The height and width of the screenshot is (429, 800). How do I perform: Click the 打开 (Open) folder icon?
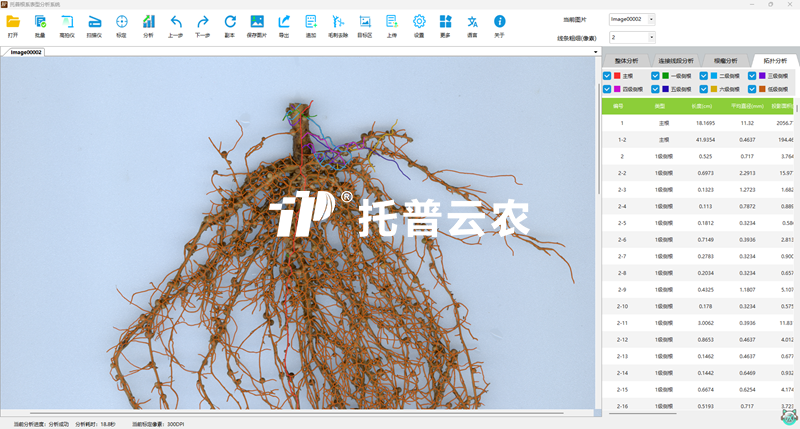13,22
